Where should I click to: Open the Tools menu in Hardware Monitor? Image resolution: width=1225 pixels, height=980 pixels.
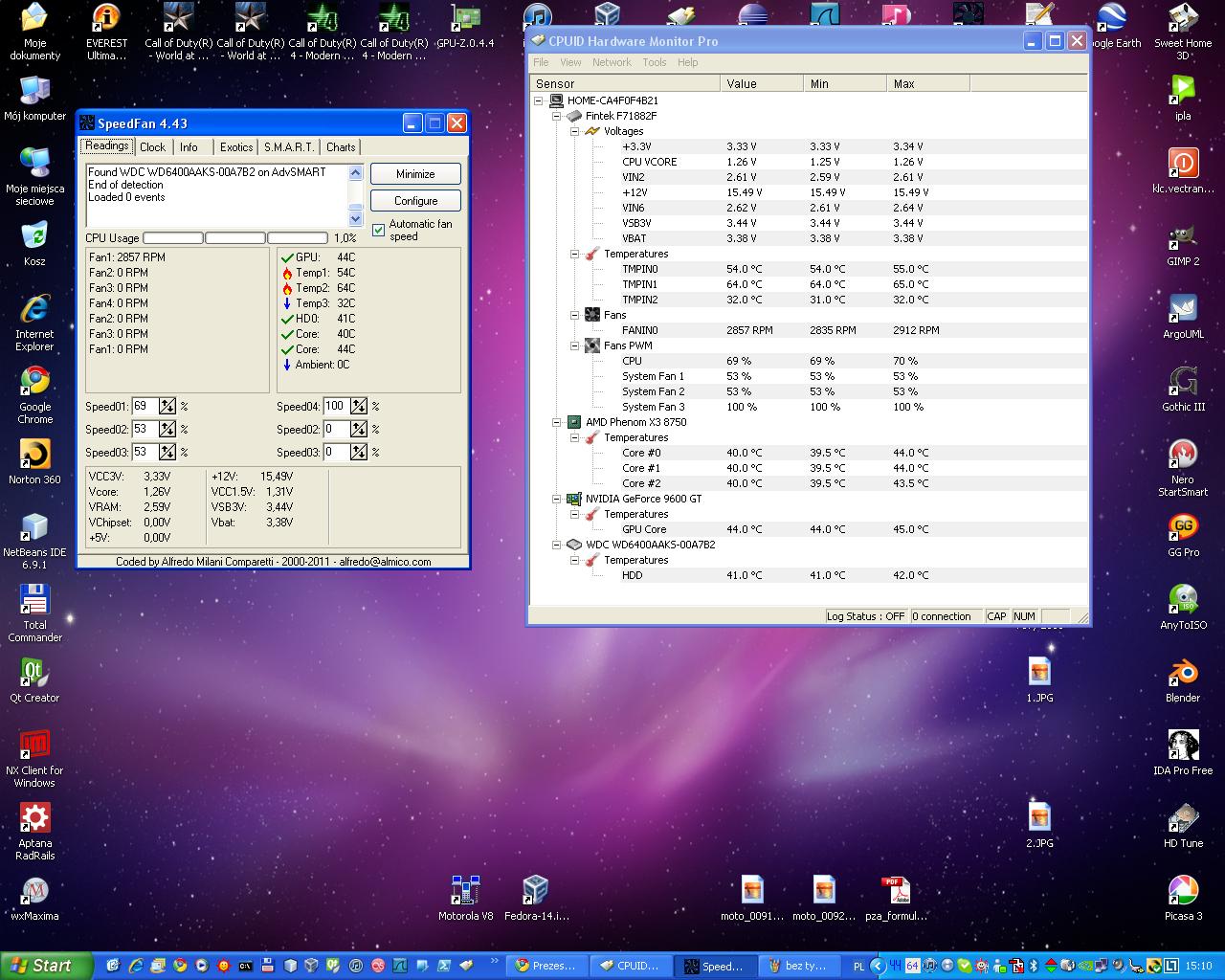[x=654, y=62]
